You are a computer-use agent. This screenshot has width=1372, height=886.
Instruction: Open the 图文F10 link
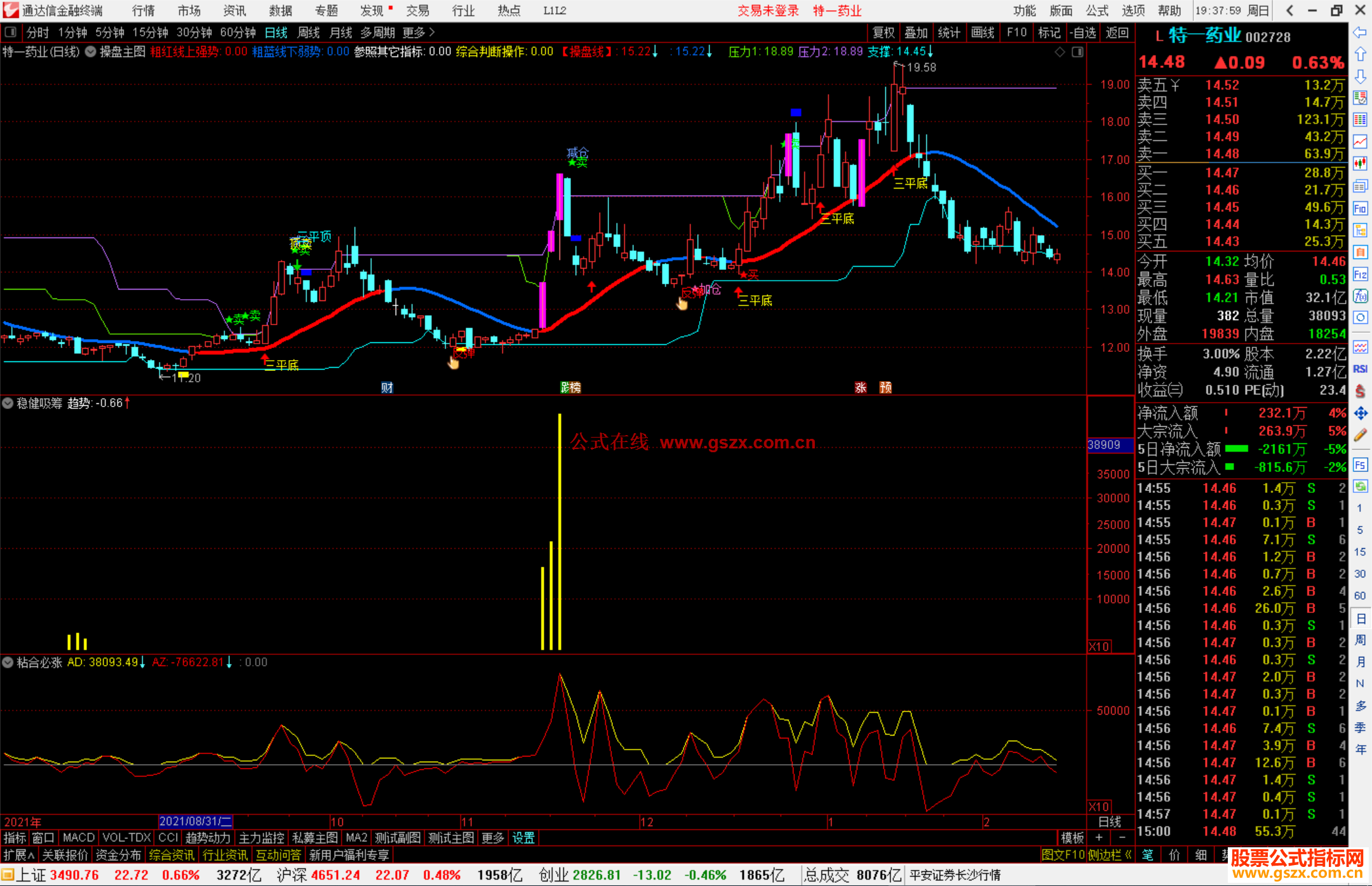[x=1063, y=855]
